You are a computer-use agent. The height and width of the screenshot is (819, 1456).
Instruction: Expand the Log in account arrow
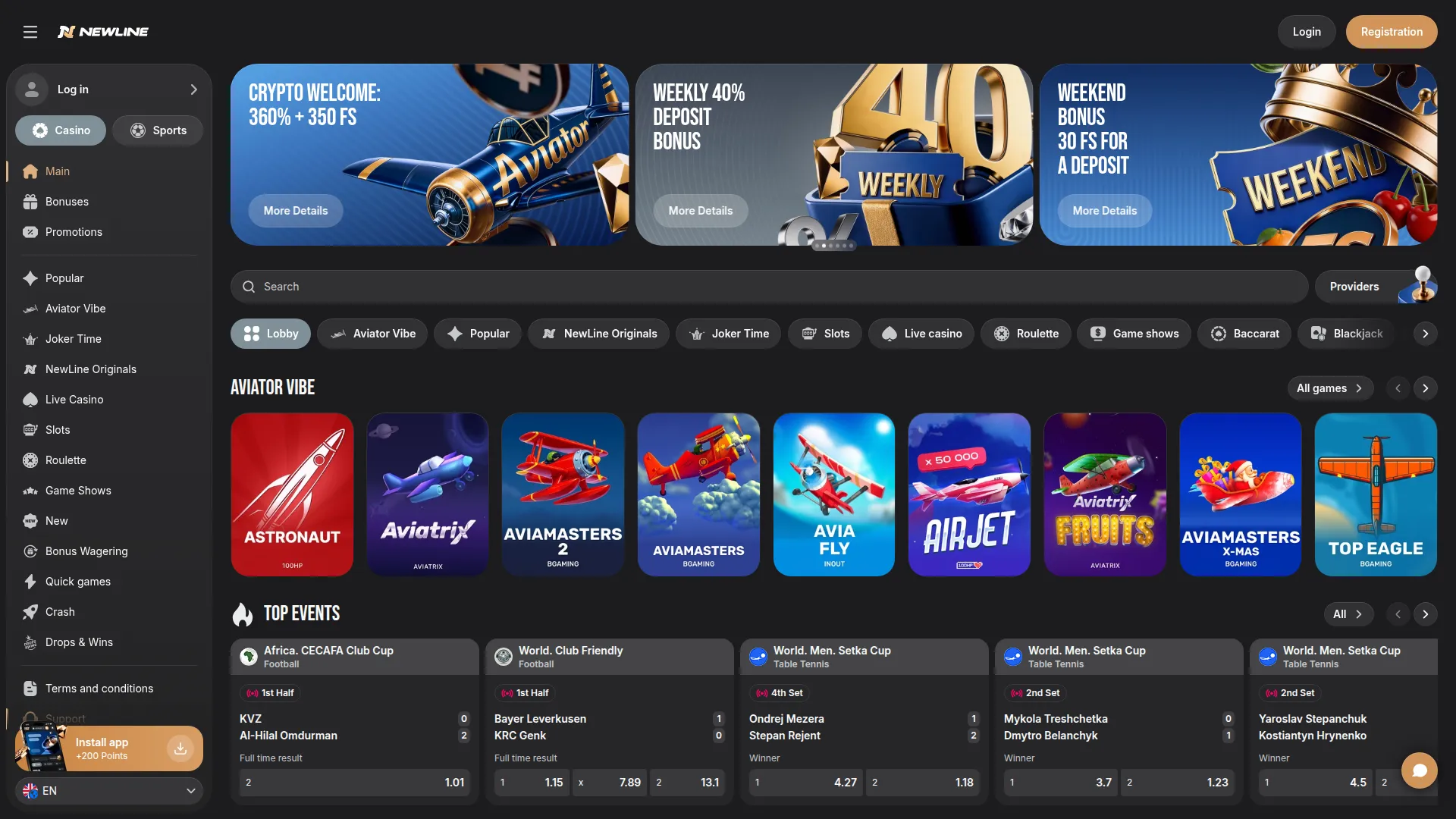pos(193,89)
